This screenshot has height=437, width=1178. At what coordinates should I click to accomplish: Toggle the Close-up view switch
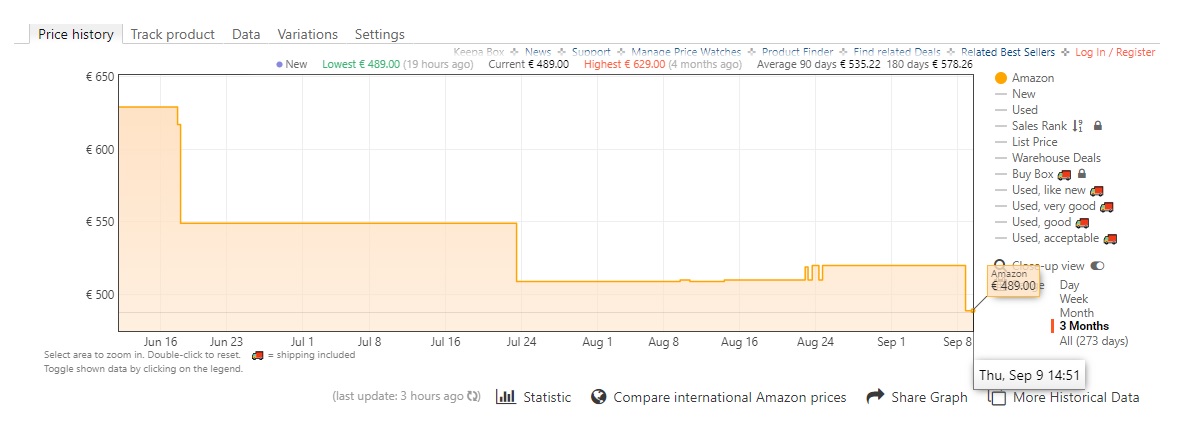(x=1097, y=266)
